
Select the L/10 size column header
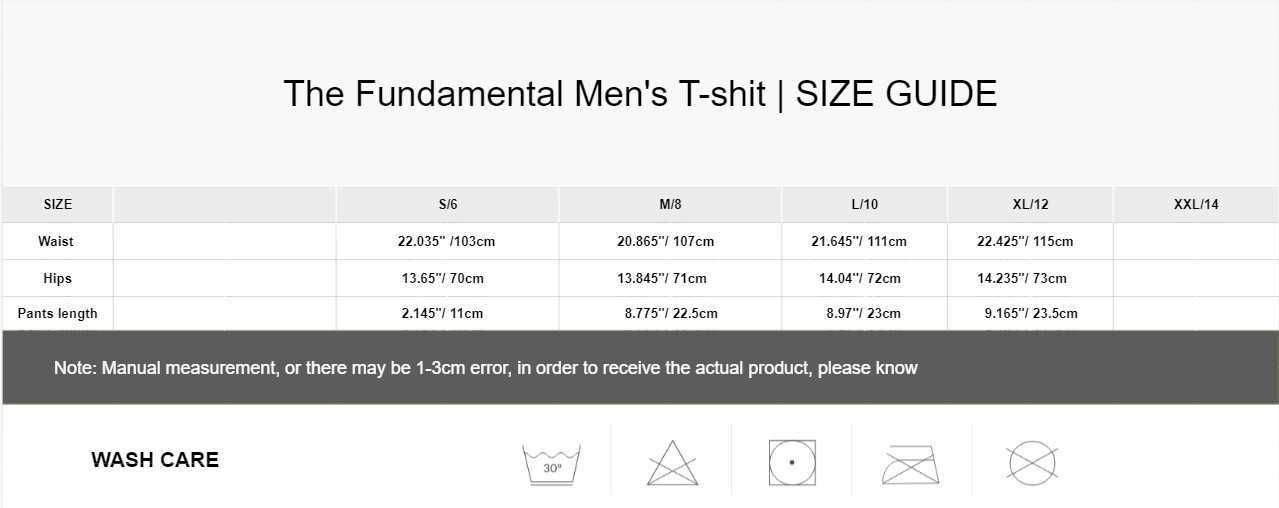click(x=865, y=204)
